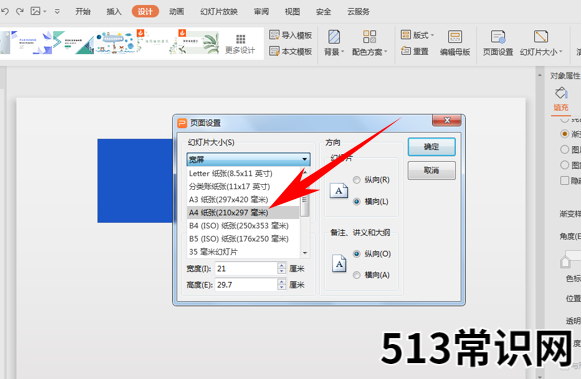Click the 高度 height spinner arrows
582x379 pixels.
coord(282,285)
